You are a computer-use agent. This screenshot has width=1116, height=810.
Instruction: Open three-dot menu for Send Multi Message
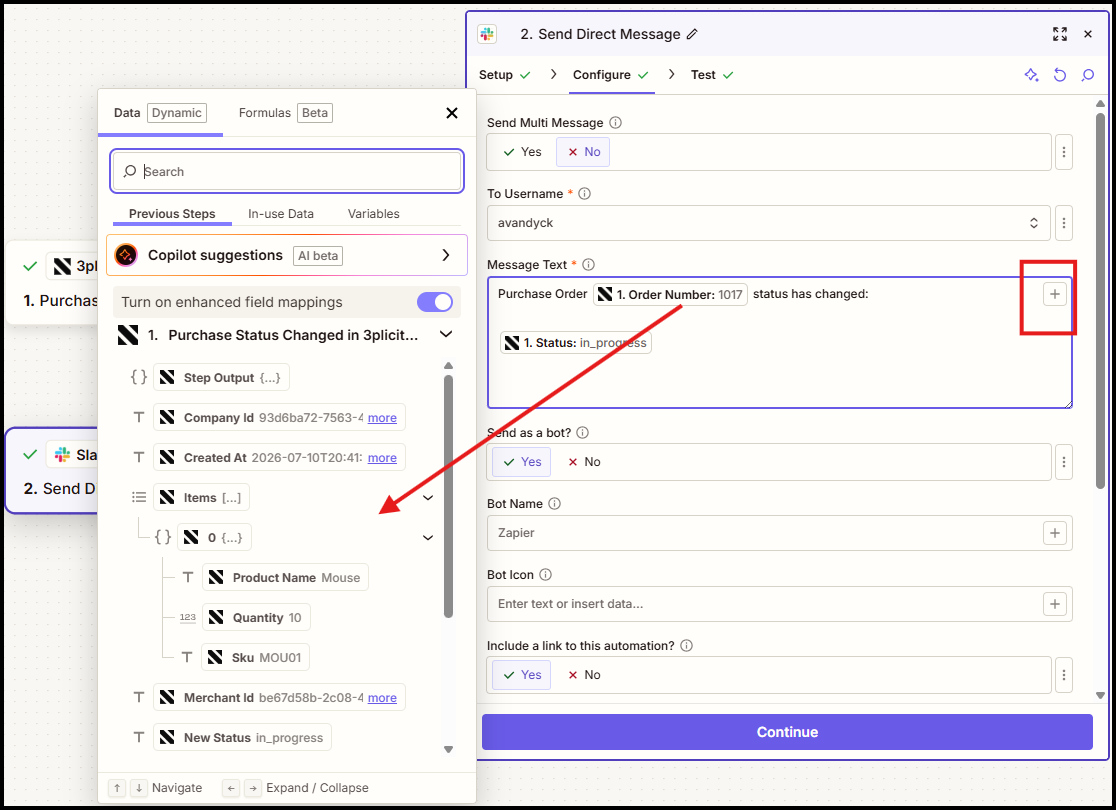pyautogui.click(x=1064, y=152)
